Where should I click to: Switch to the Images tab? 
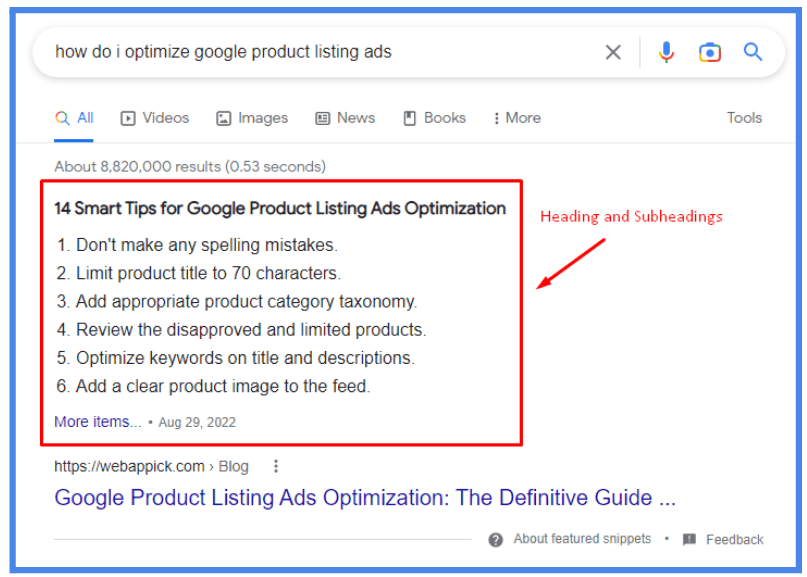(252, 118)
